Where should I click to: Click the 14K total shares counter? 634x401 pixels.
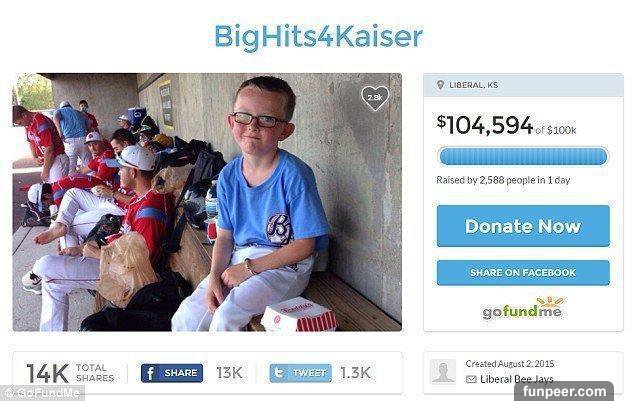(x=70, y=373)
